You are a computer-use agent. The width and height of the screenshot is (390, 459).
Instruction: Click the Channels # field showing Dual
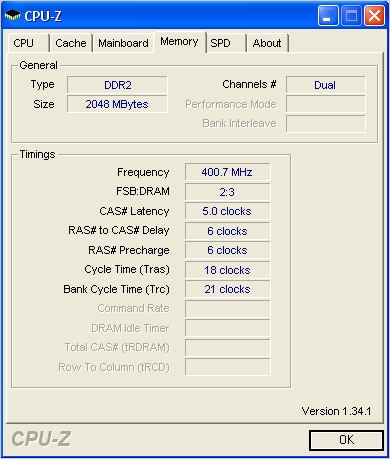(325, 85)
